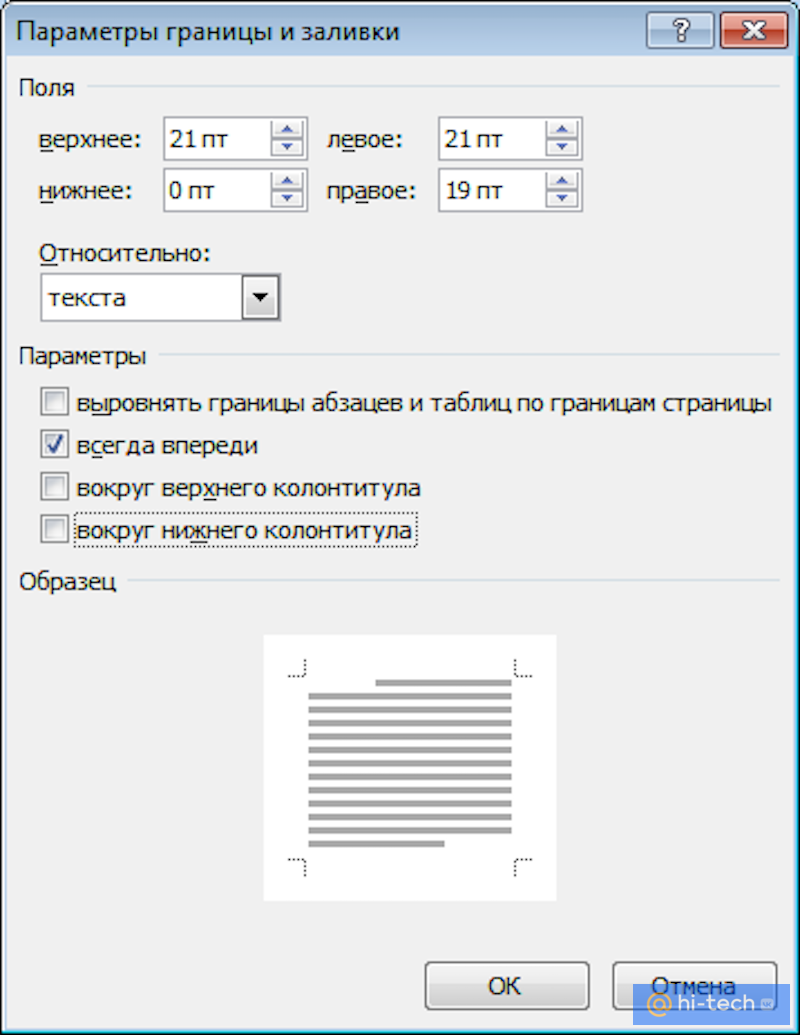Image resolution: width=800 pixels, height=1035 pixels.
Task: Check the вокруг нижнего колонтитула option
Action: [x=54, y=529]
